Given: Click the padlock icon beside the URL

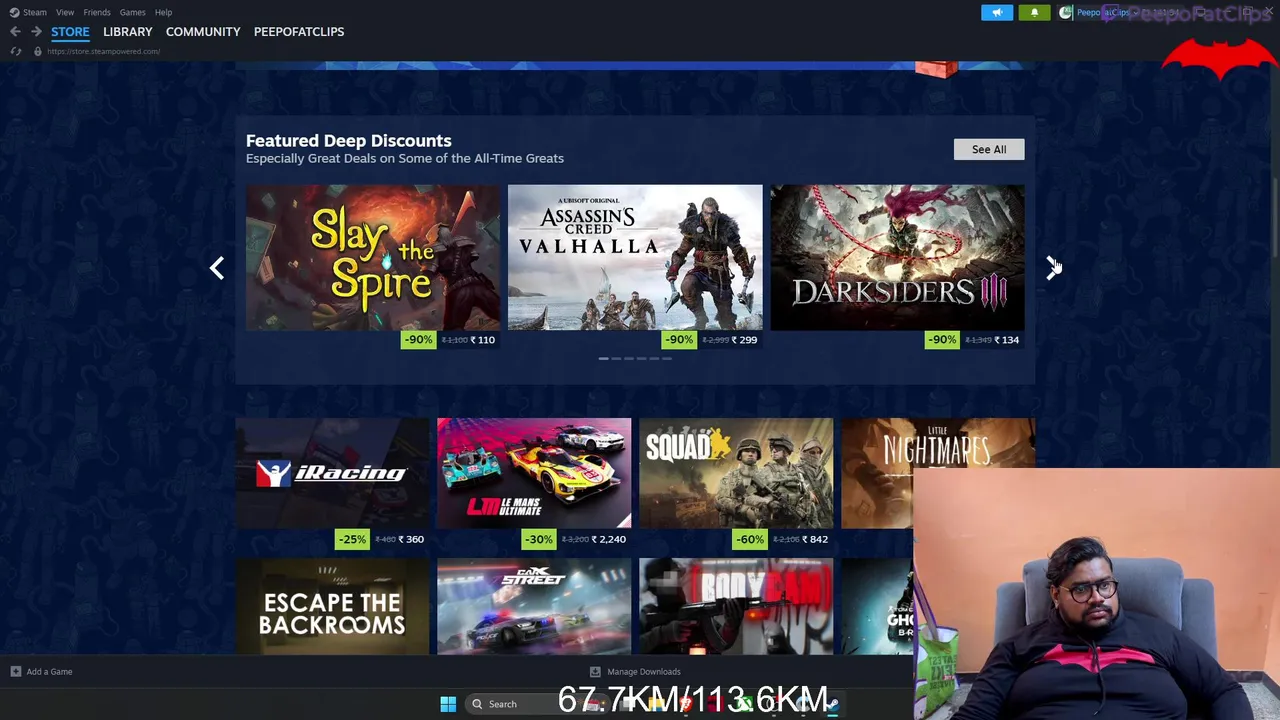Looking at the screenshot, I should point(37,51).
